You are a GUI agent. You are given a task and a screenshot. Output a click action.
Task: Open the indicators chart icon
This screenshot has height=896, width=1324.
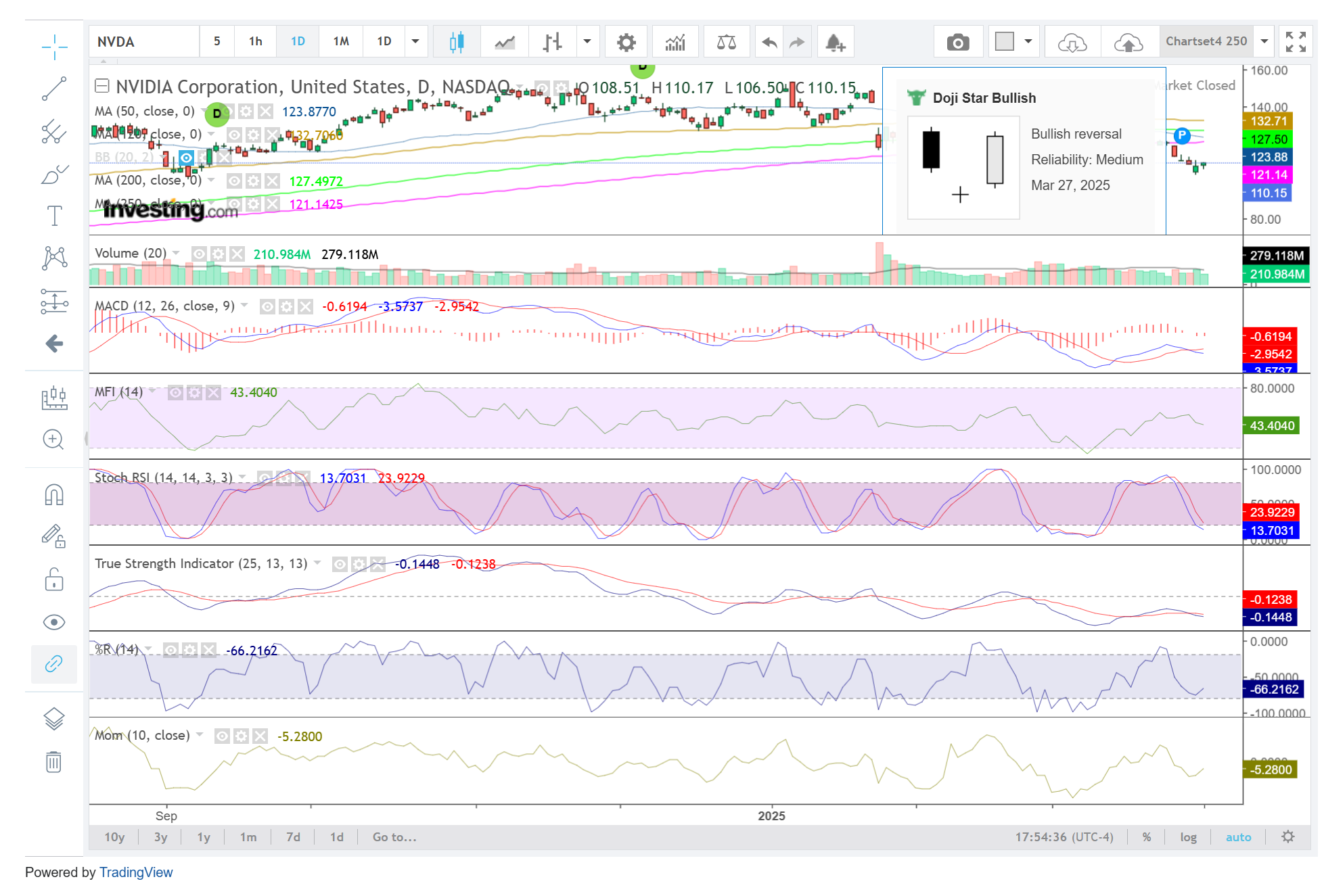coord(675,42)
